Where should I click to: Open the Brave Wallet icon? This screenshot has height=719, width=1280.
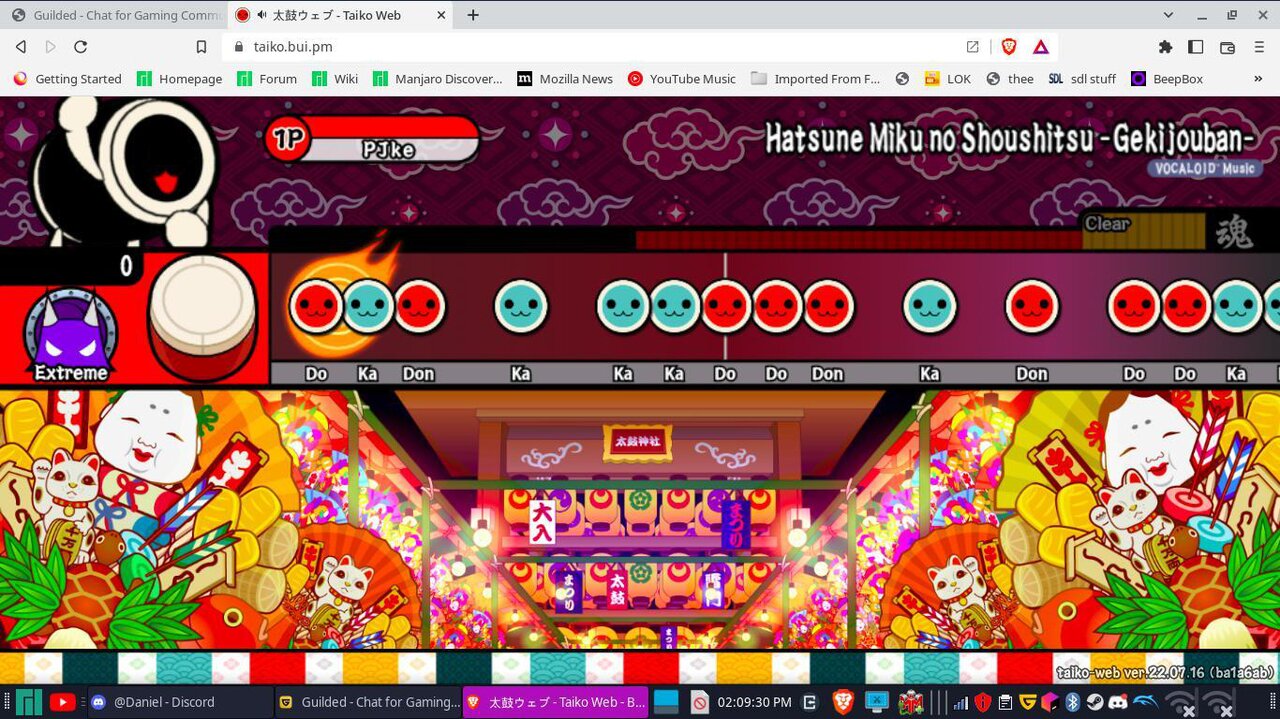pyautogui.click(x=1227, y=47)
